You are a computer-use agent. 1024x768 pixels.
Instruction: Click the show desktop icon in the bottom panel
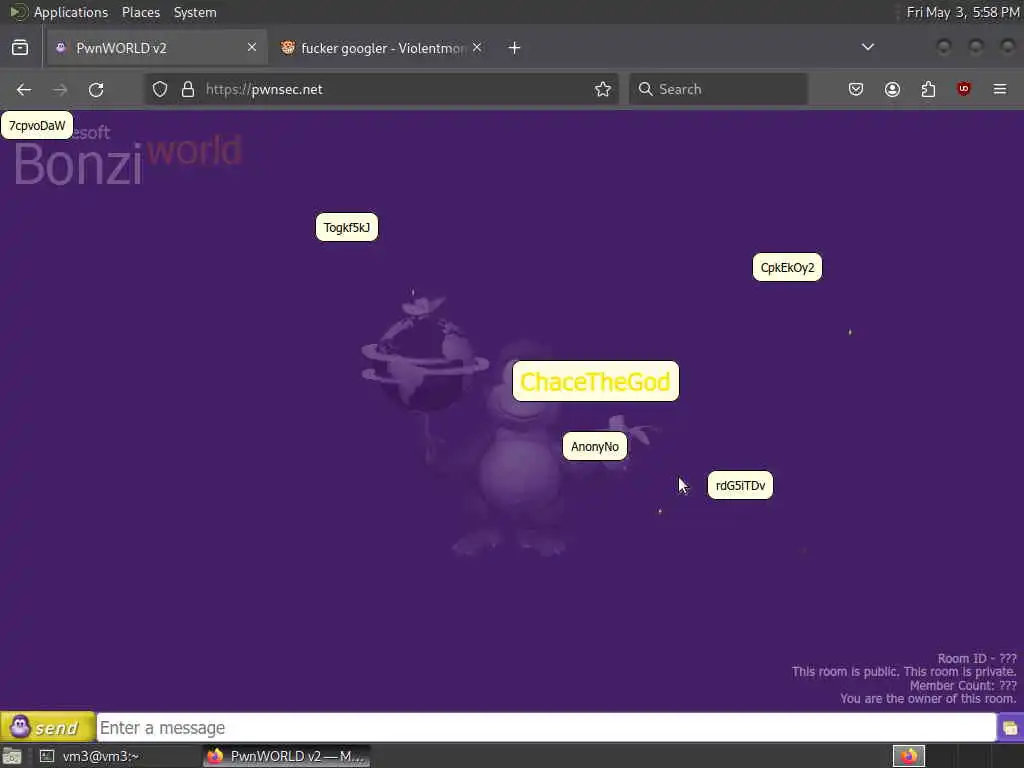pos(12,756)
